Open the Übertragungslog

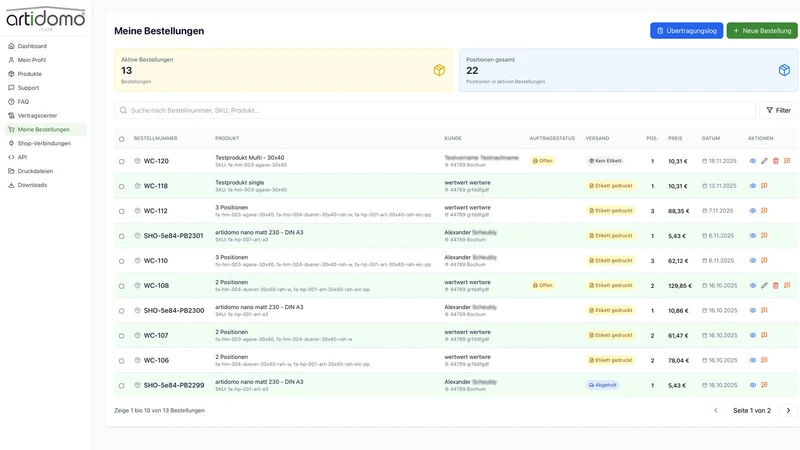click(686, 31)
